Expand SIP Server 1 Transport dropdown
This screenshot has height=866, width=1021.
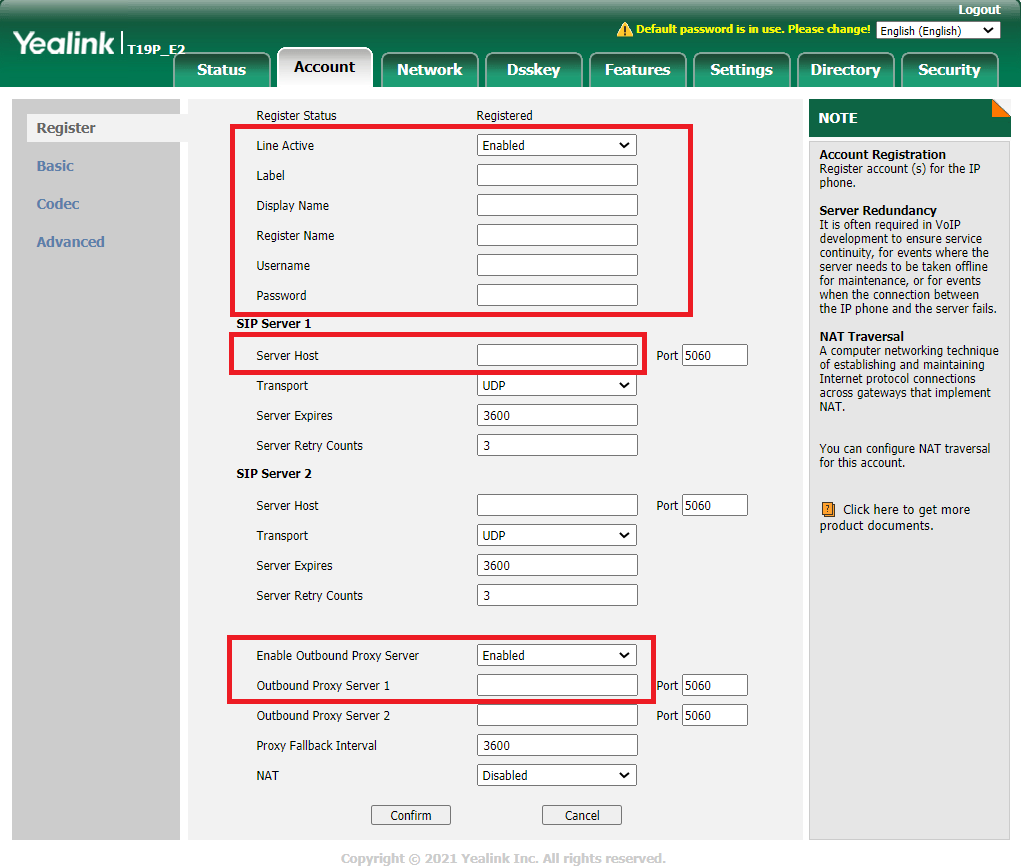pyautogui.click(x=556, y=386)
